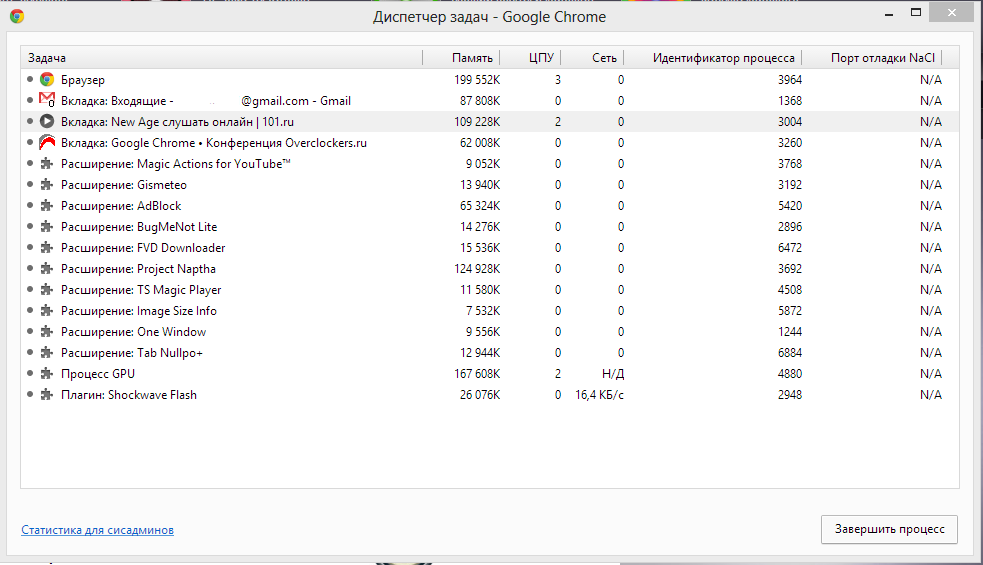The image size is (983, 565).
Task: Click the puzzle icon beside BugMeNot Lite
Action: click(x=47, y=226)
